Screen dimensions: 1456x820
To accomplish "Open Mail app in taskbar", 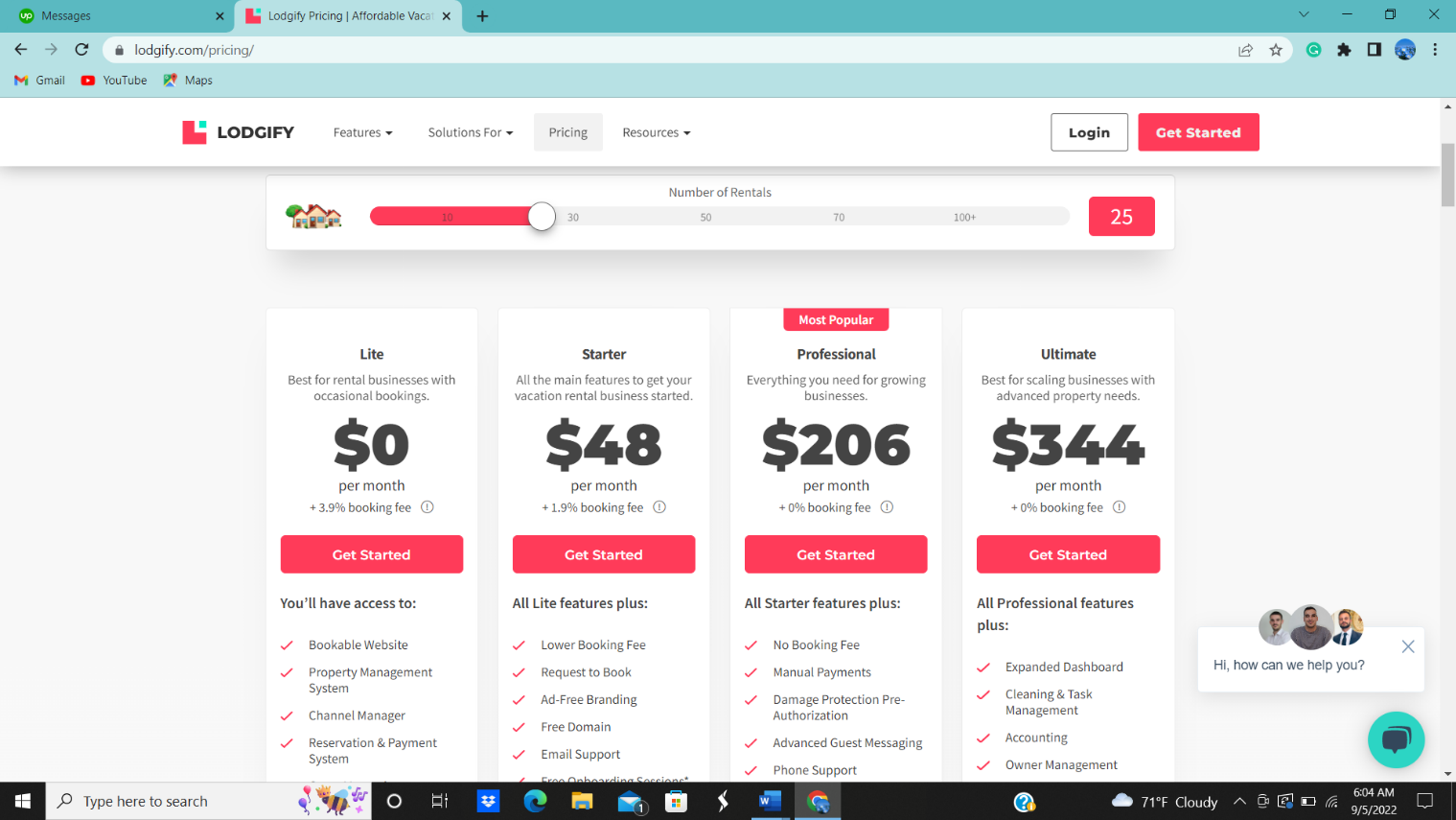I will [x=630, y=801].
